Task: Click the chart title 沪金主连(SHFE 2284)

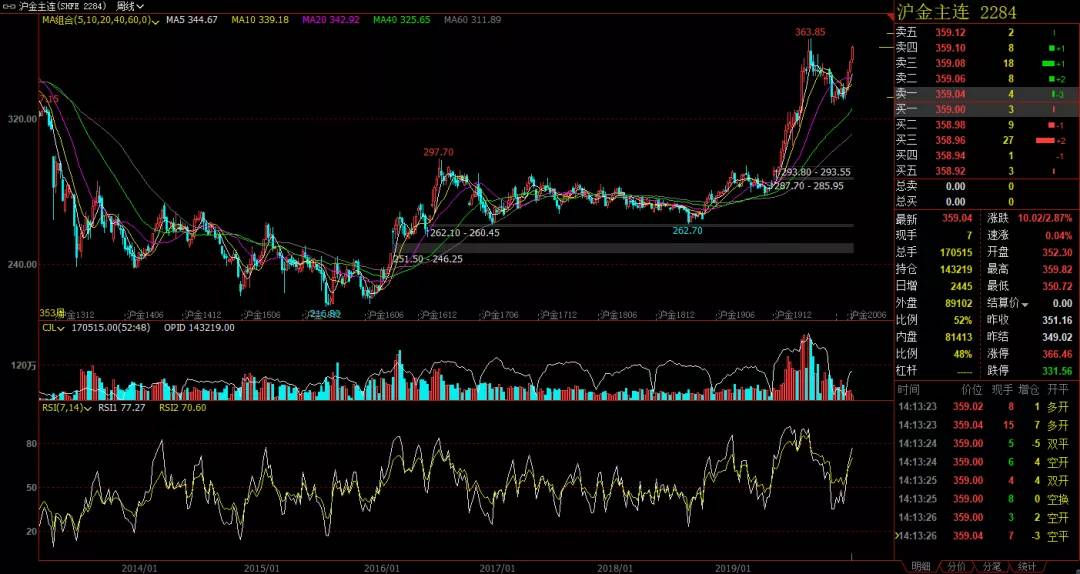Action: [x=62, y=6]
